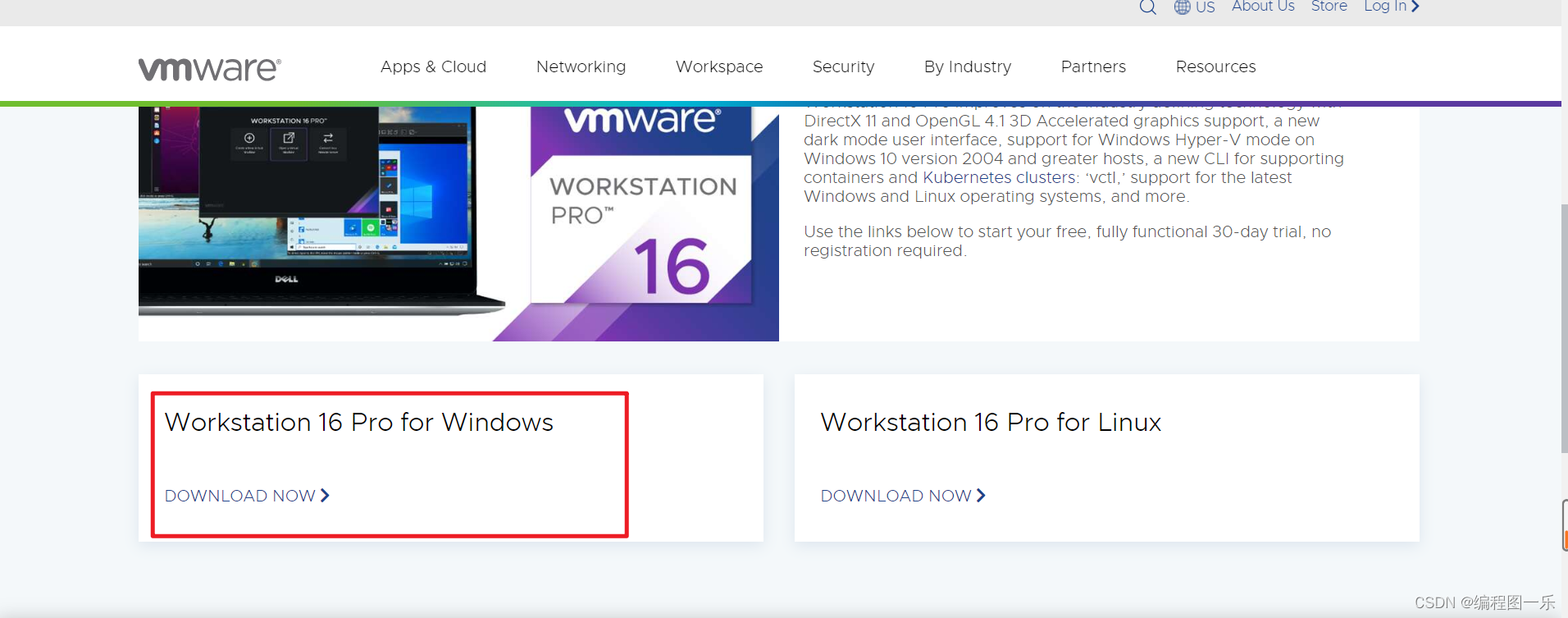Image resolution: width=1568 pixels, height=618 pixels.
Task: Open Workspace menu
Action: tap(719, 66)
